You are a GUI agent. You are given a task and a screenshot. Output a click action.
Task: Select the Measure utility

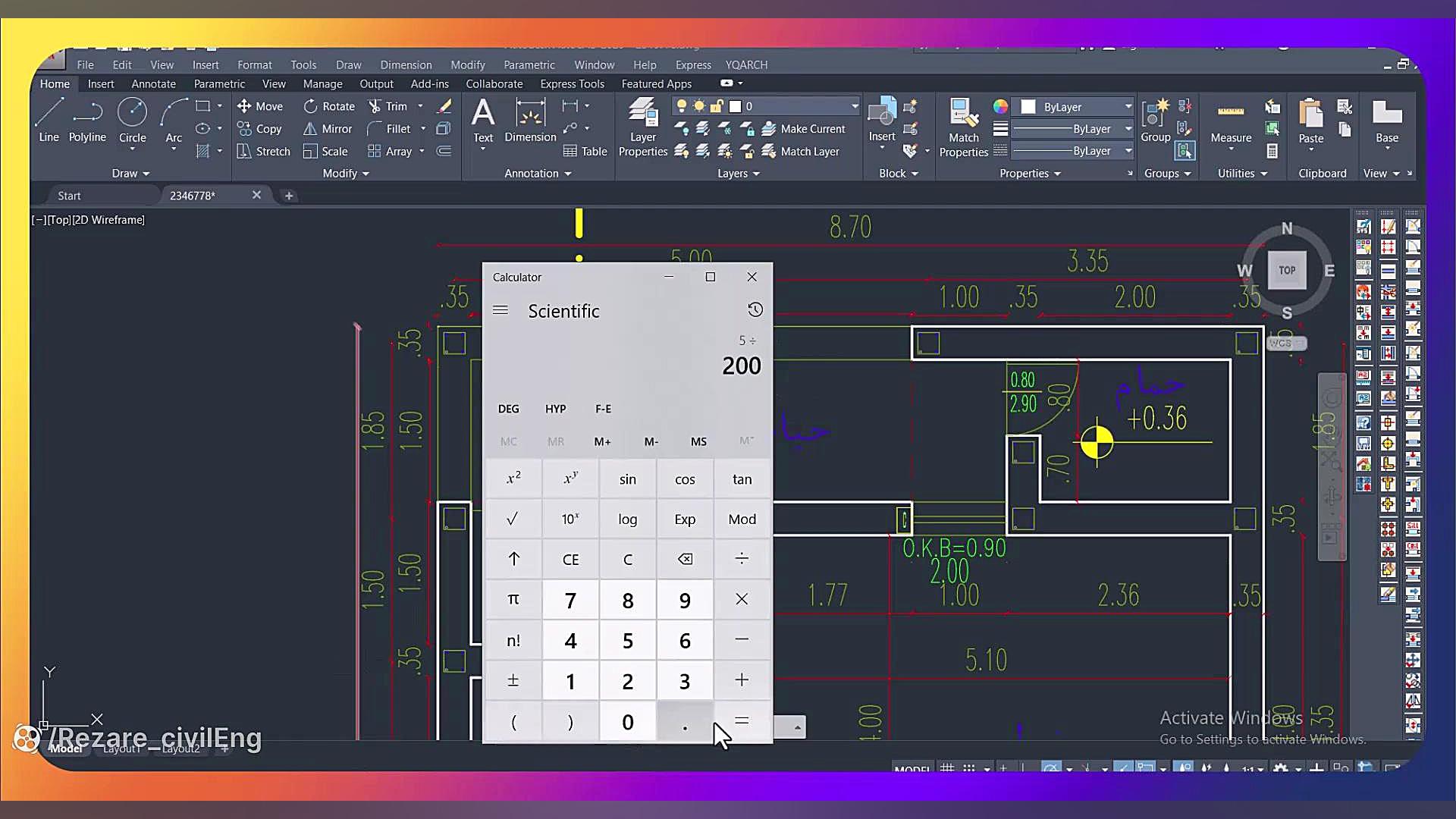coord(1230,121)
